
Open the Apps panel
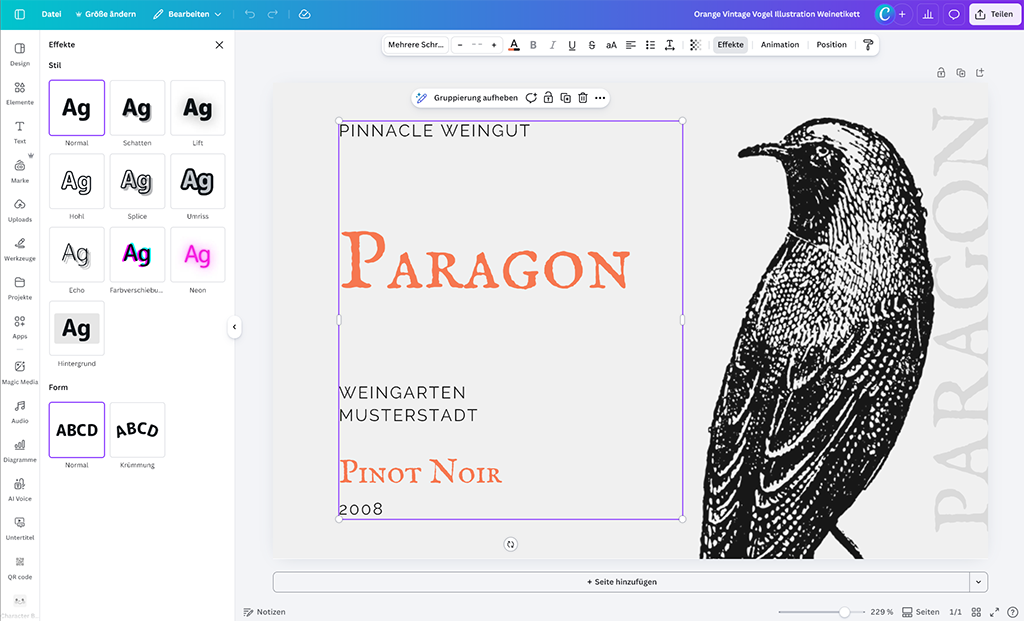tap(20, 327)
